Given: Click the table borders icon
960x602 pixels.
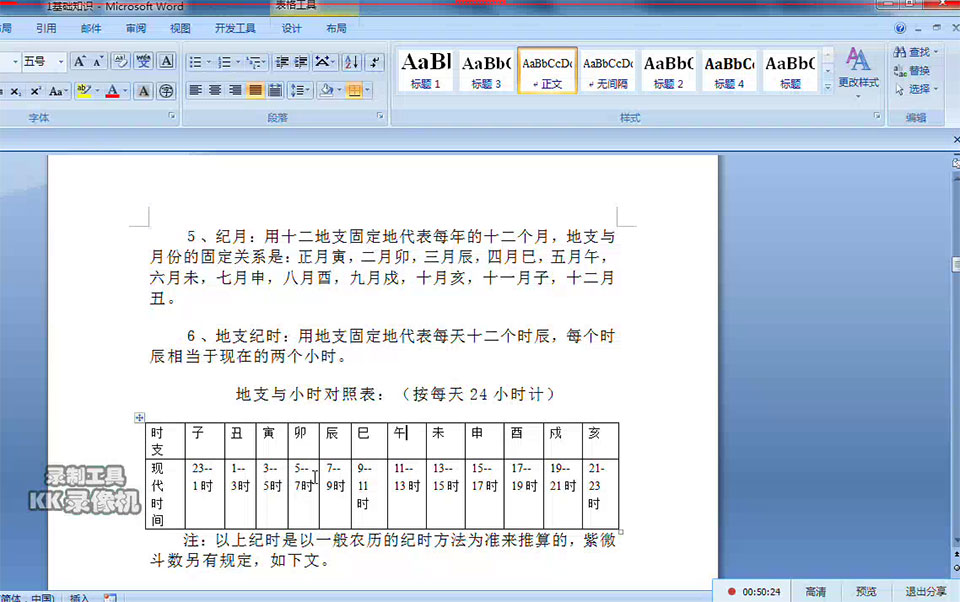Looking at the screenshot, I should [354, 91].
